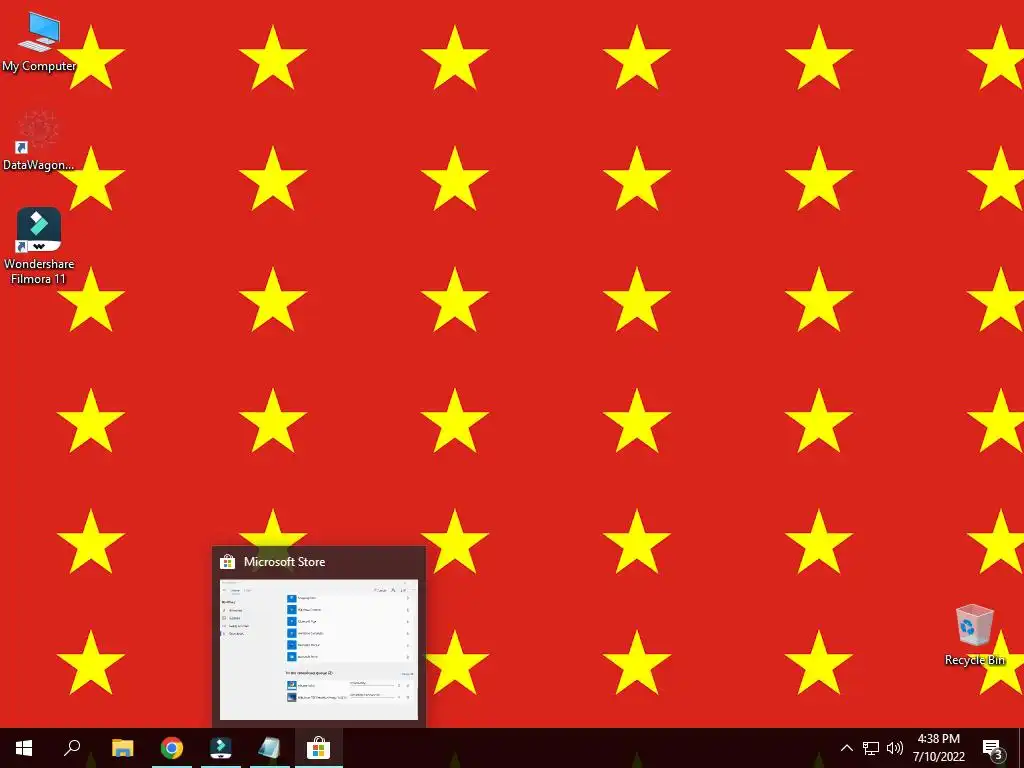Switch to Filmora in the taskbar
Image resolution: width=1024 pixels, height=768 pixels.
[221, 748]
